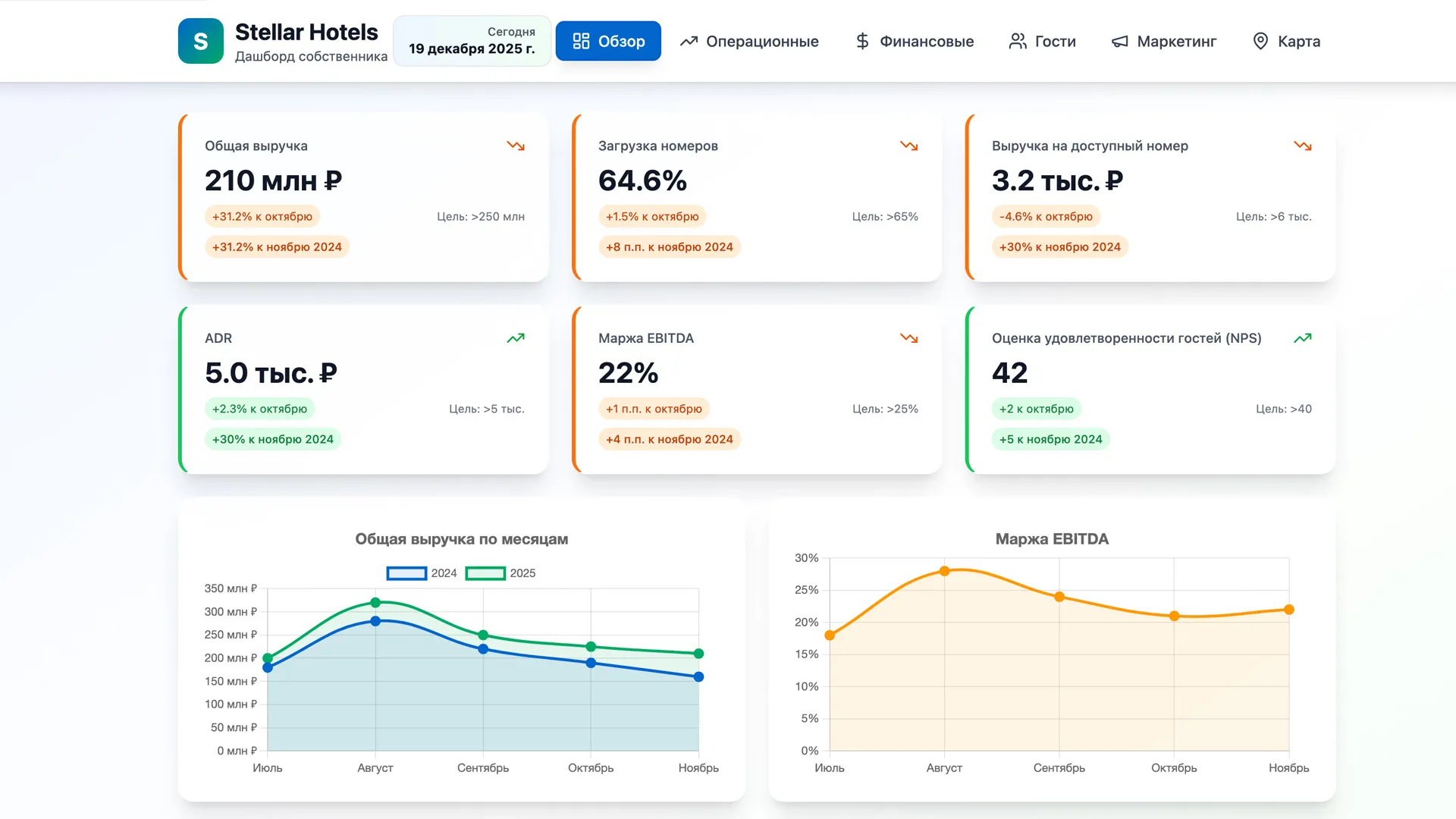Click the green S logo of Stellar Hotels

point(200,41)
